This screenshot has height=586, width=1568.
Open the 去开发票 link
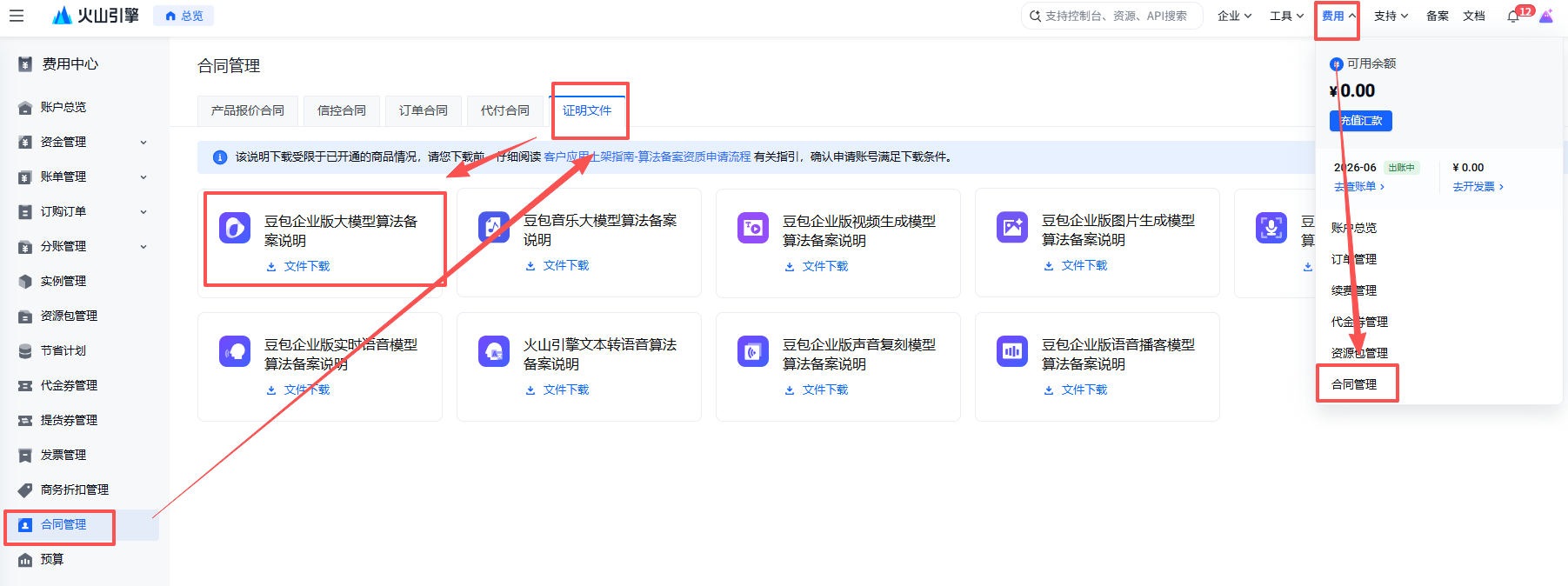click(x=1478, y=187)
